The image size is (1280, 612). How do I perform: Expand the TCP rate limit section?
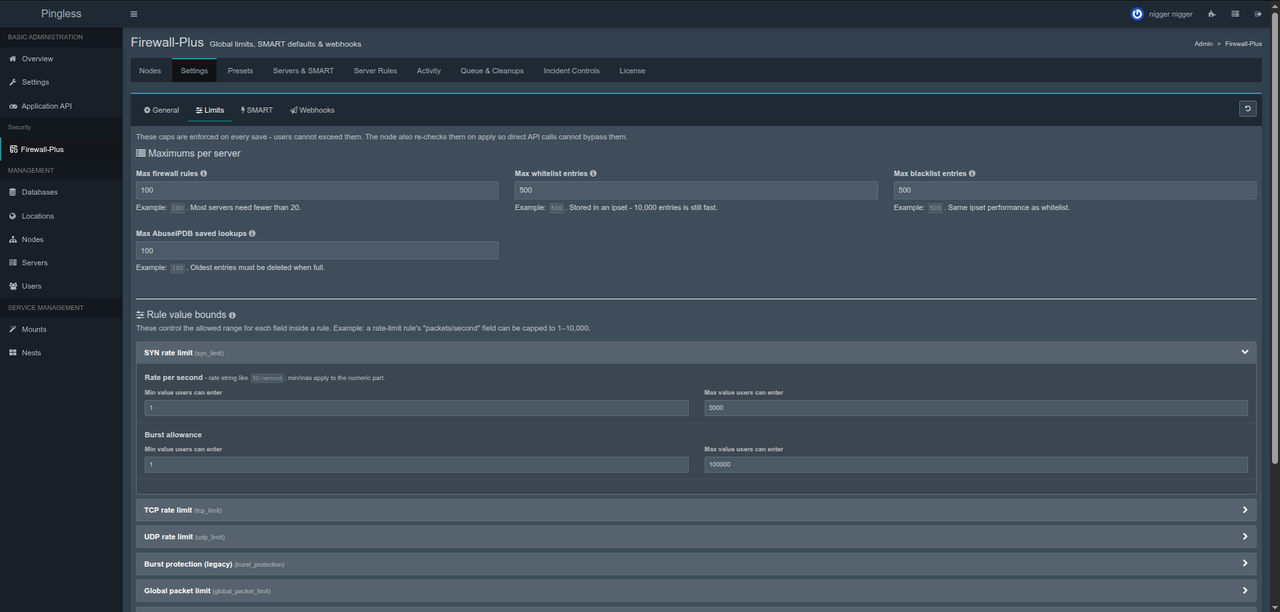pos(696,510)
